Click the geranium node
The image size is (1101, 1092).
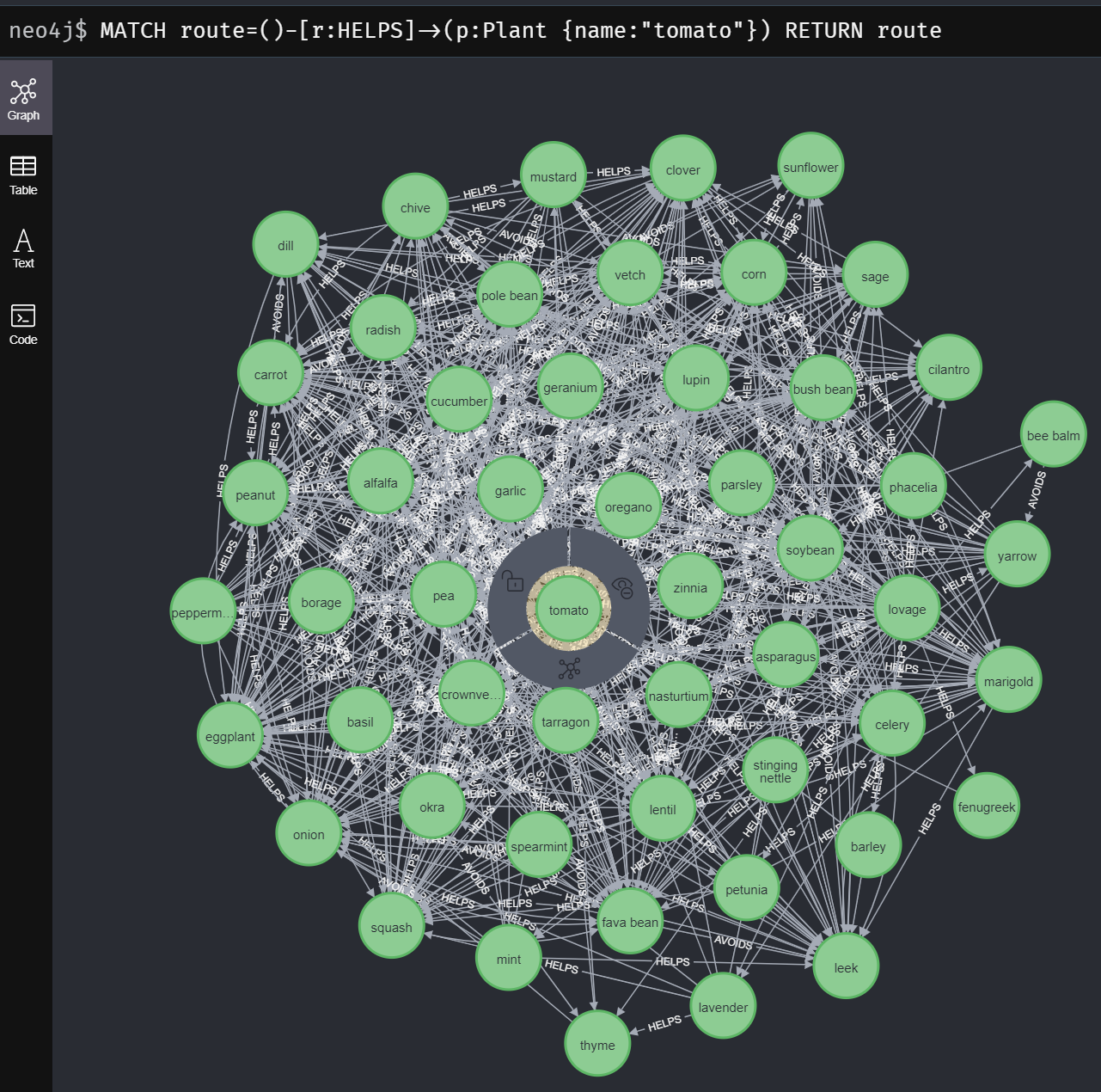tap(570, 388)
